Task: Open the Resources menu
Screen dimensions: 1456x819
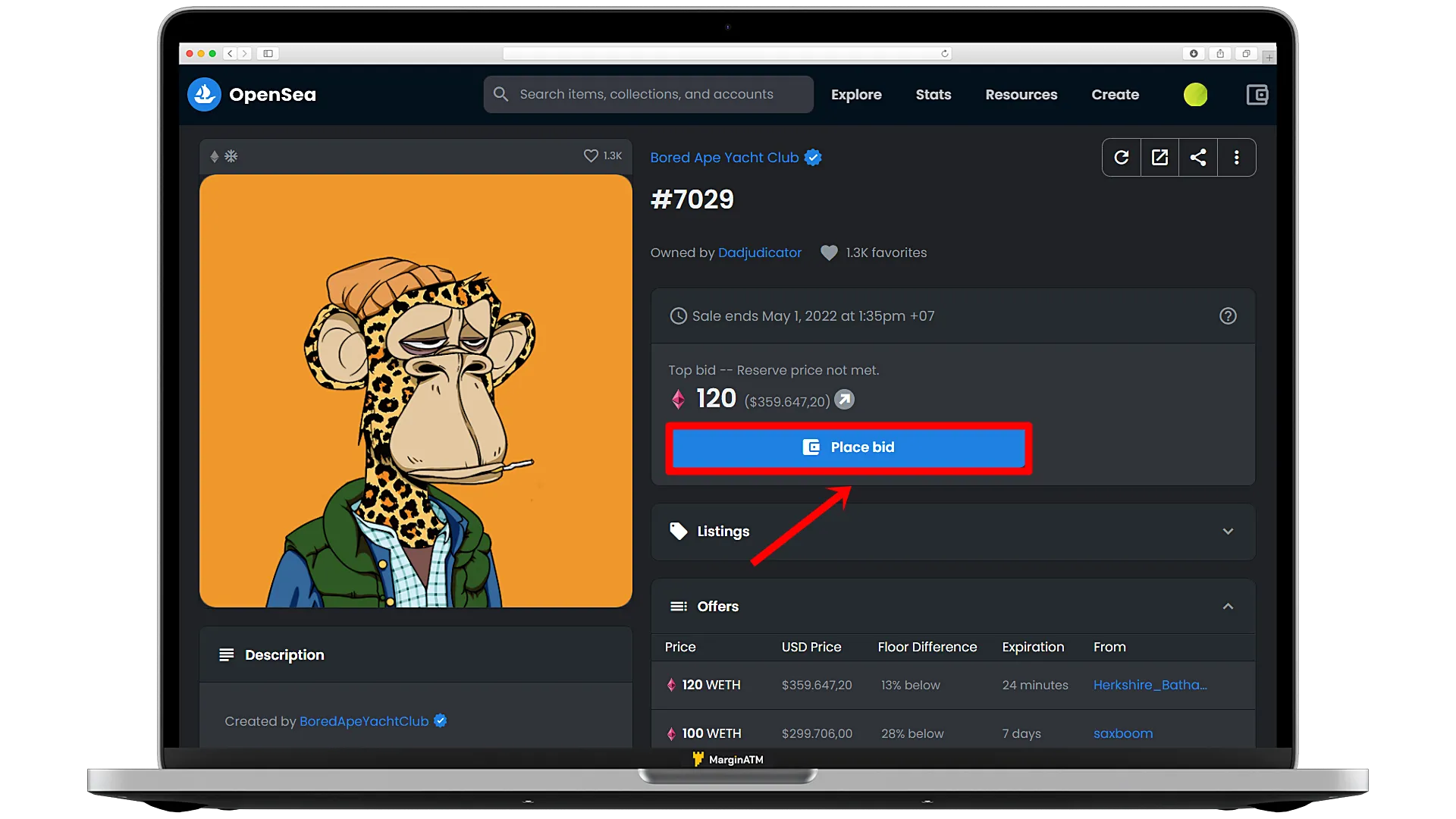Action: pos(1021,95)
